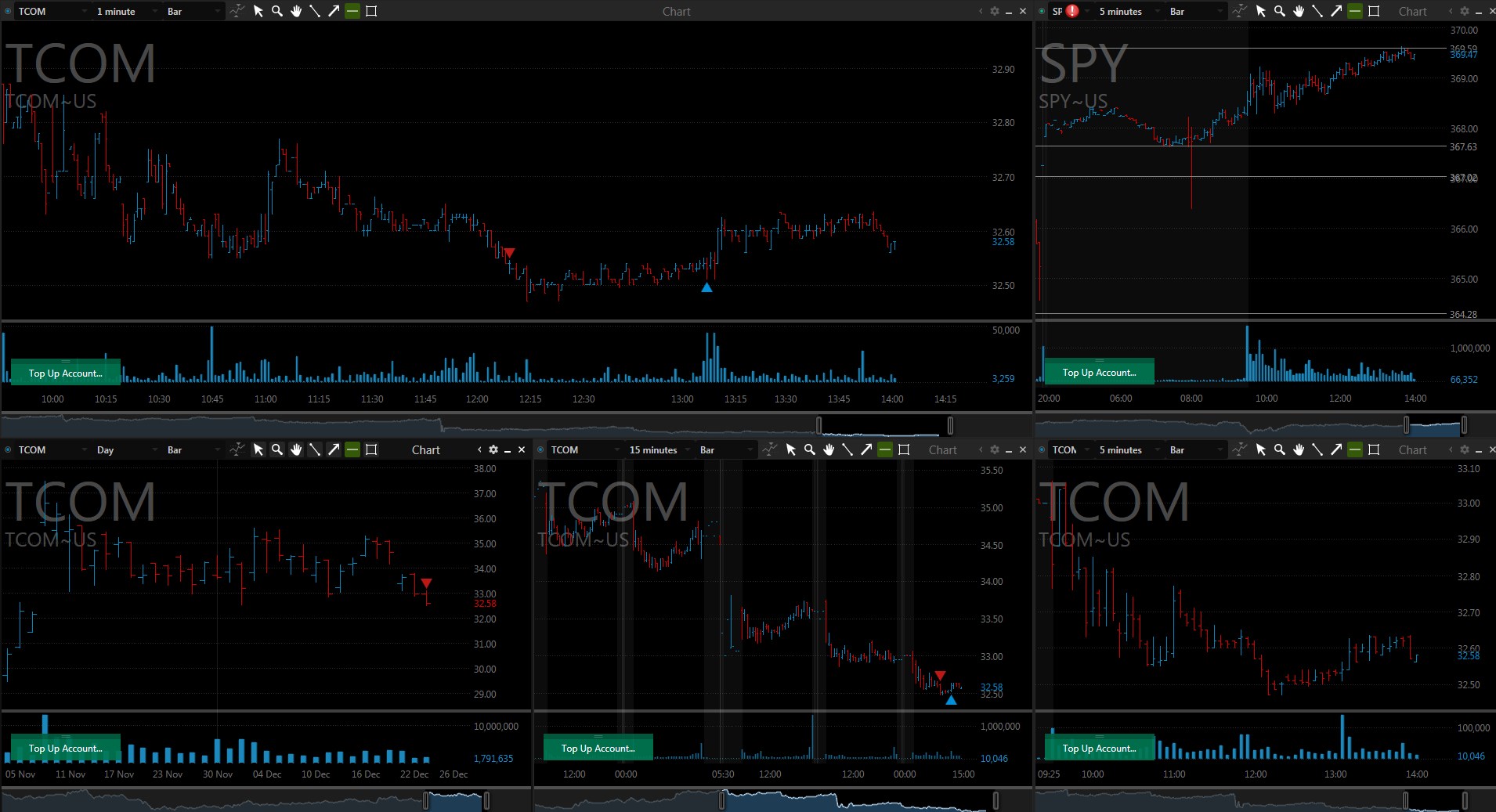Grab right handle of range slider under TCOM Day chart
1496x812 pixels.
[x=486, y=800]
